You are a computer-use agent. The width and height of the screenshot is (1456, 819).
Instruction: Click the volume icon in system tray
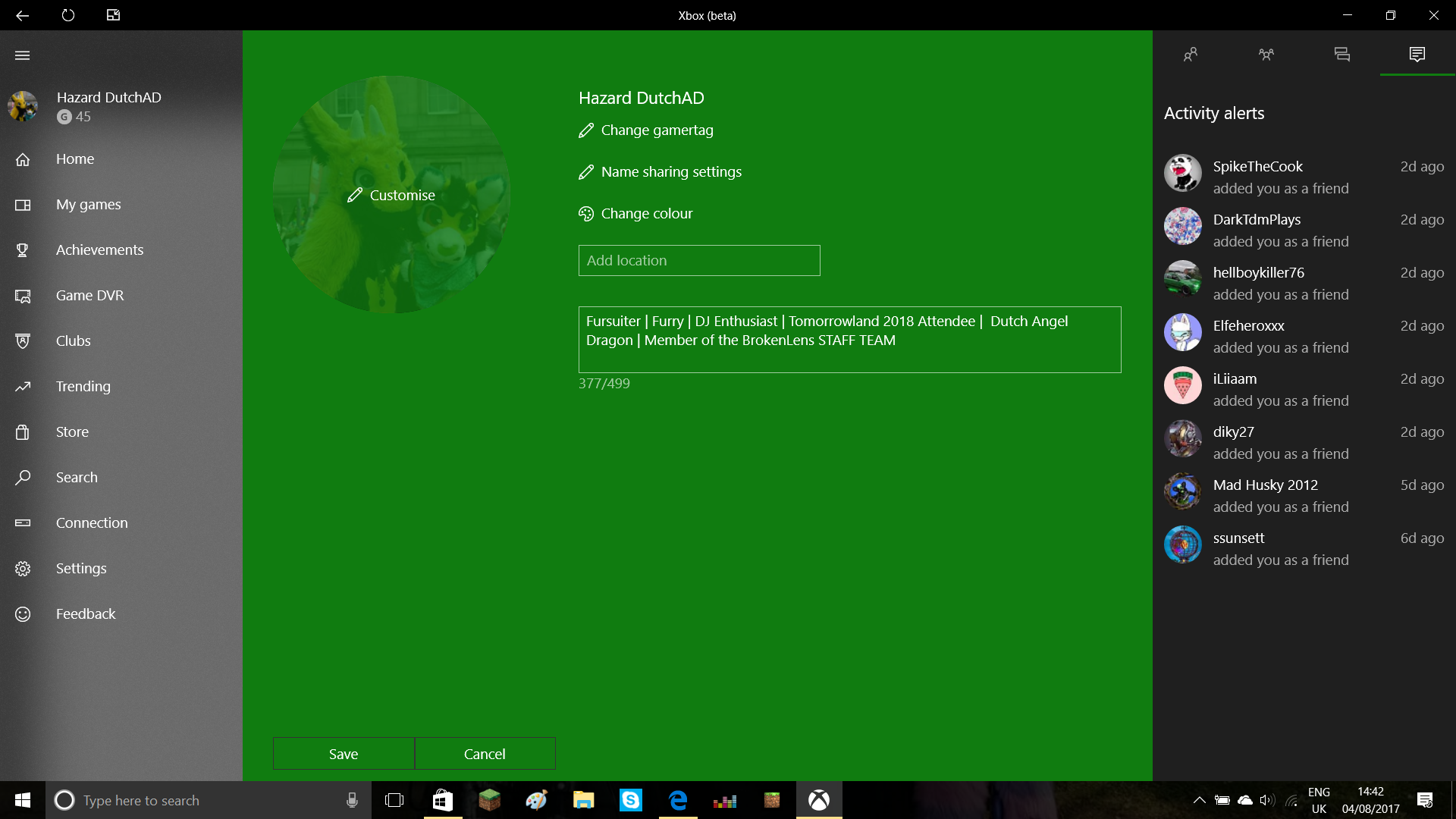click(1267, 800)
